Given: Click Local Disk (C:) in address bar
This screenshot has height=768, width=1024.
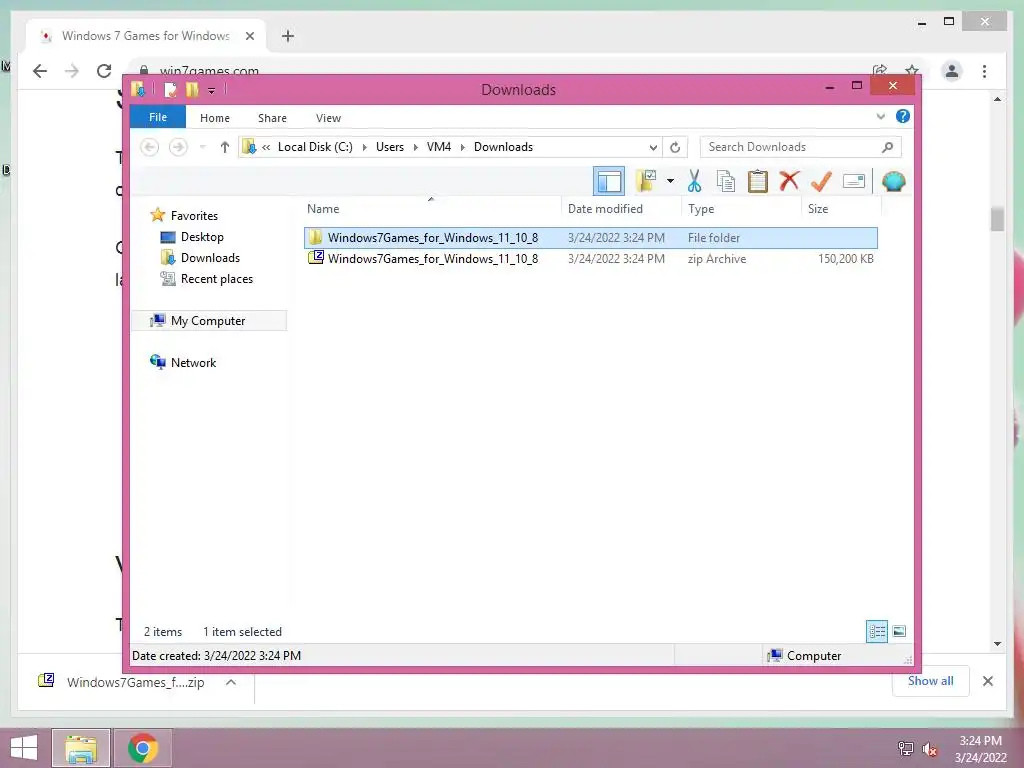Looking at the screenshot, I should click(x=315, y=147).
